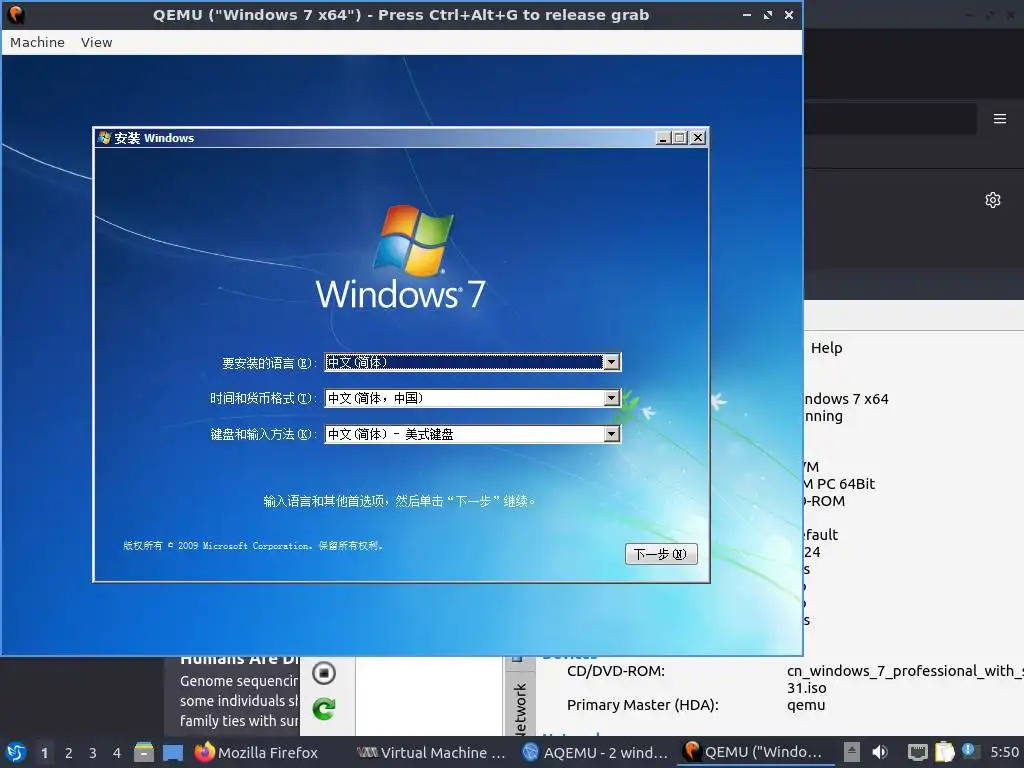Click the show desktop icon in taskbar
The height and width of the screenshot is (768, 1024).
(173, 752)
